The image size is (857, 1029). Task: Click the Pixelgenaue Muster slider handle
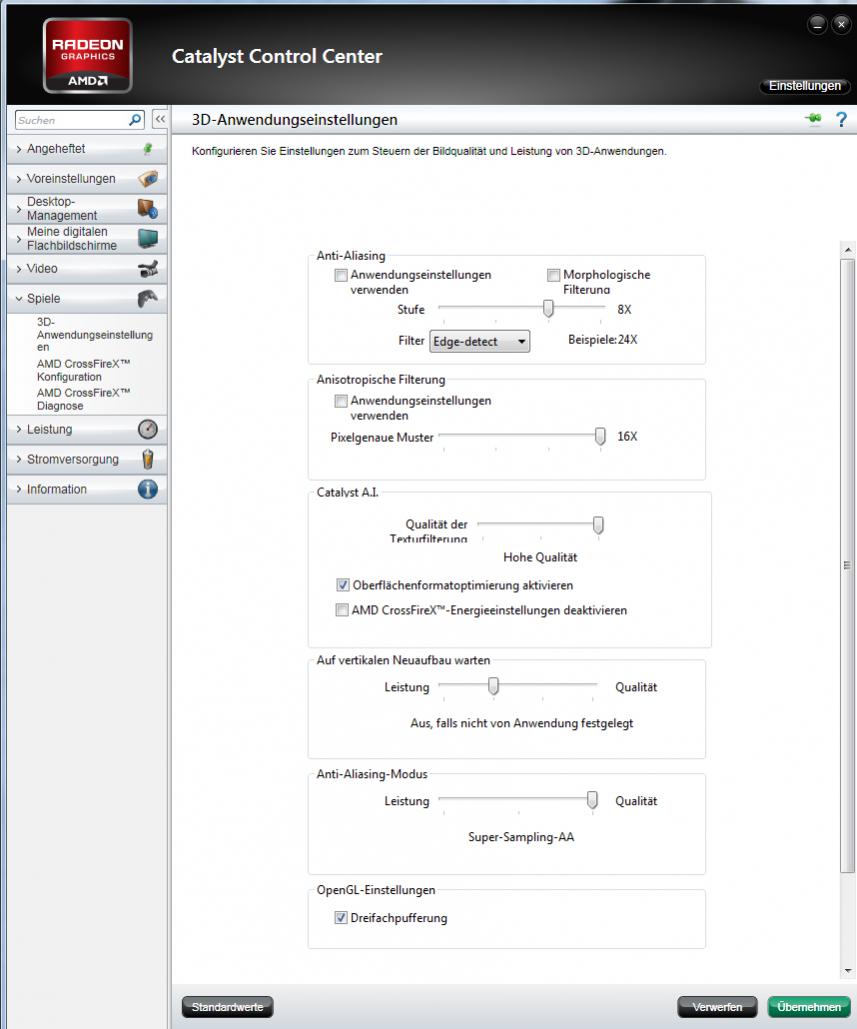tap(600, 436)
